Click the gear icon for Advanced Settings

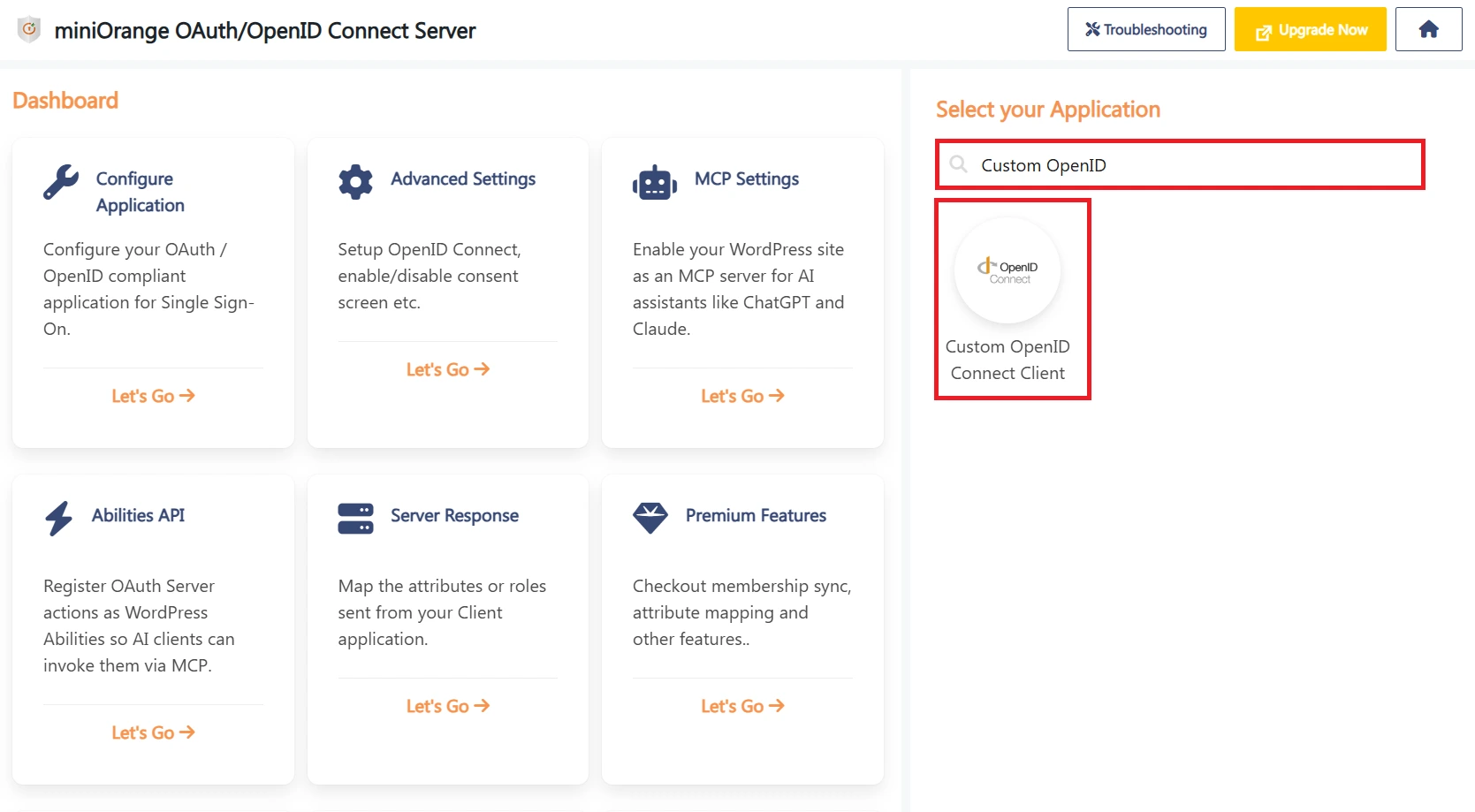355,182
